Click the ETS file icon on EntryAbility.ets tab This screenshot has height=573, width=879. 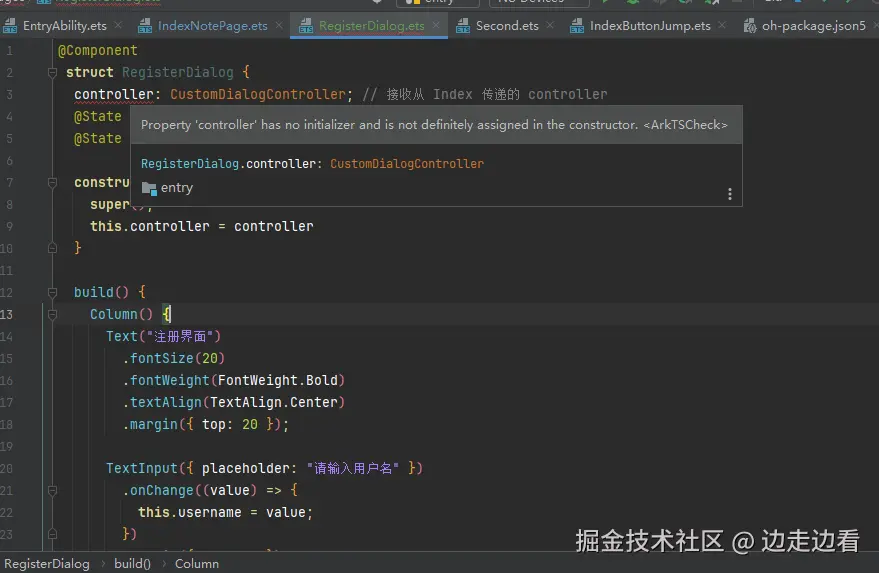(10, 26)
